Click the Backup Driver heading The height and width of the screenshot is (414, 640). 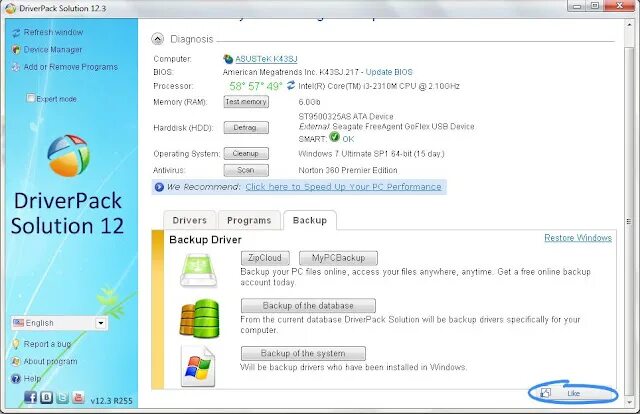pyautogui.click(x=205, y=240)
